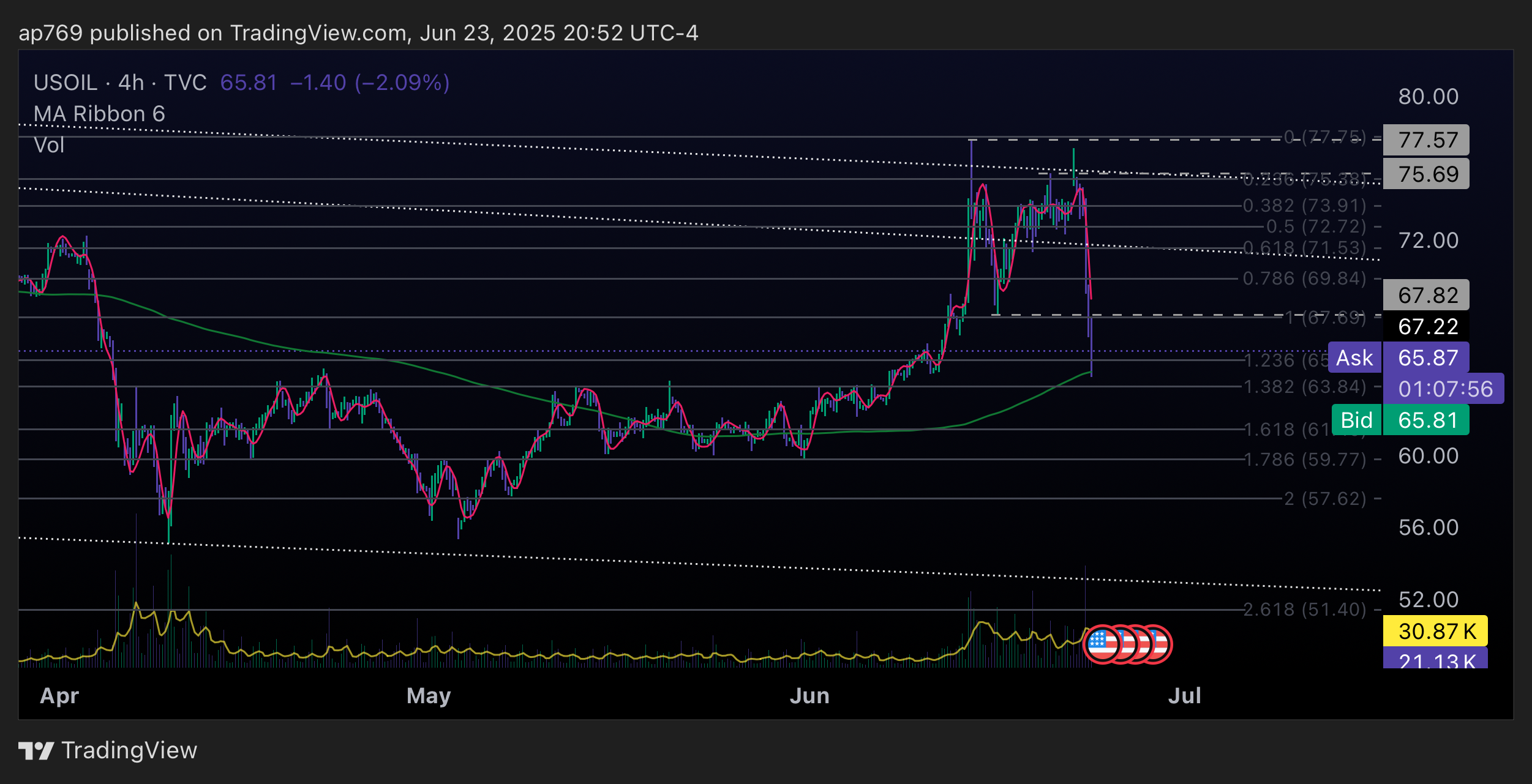Click the Jul label on time axis
This screenshot has width=1532, height=784.
tap(1184, 696)
